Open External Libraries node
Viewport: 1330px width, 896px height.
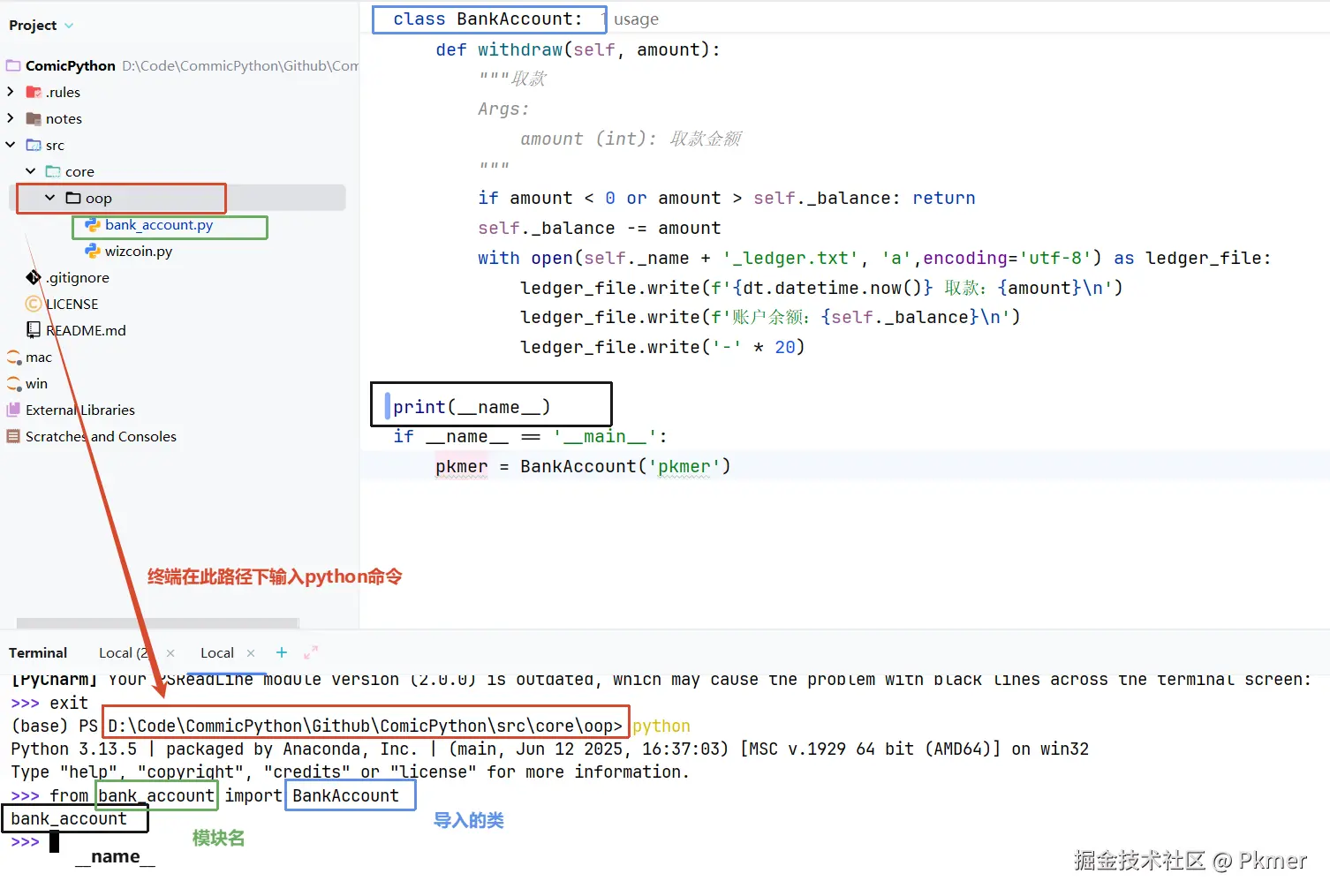pos(80,410)
